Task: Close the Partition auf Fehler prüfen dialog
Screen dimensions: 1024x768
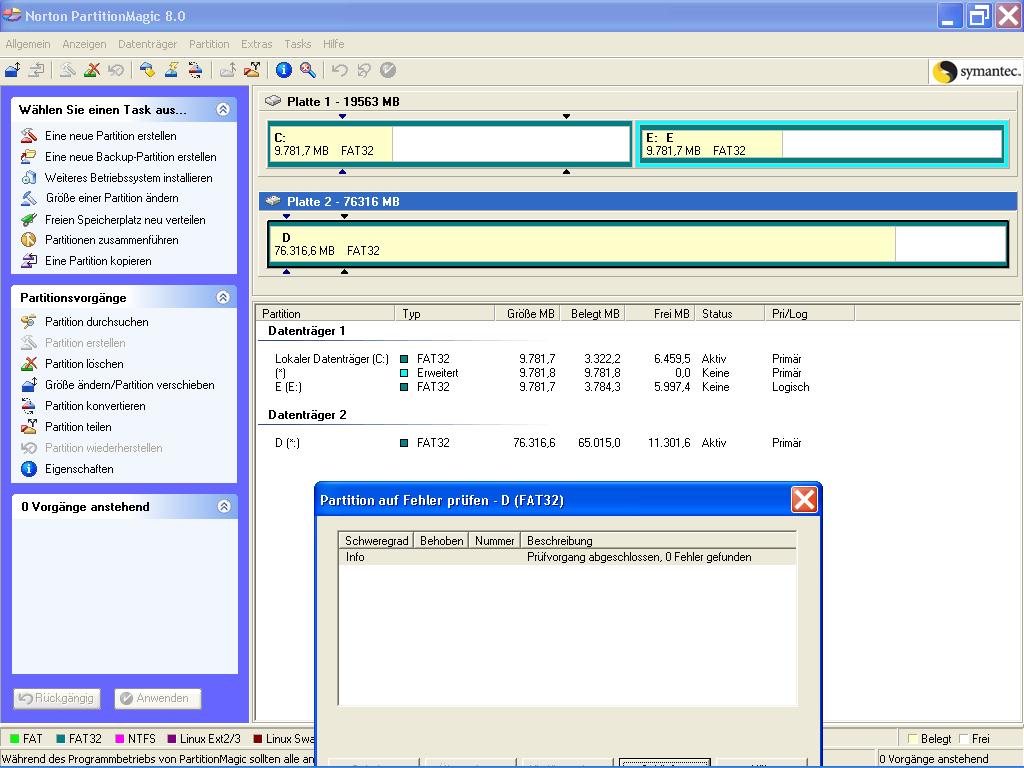Action: [x=804, y=500]
